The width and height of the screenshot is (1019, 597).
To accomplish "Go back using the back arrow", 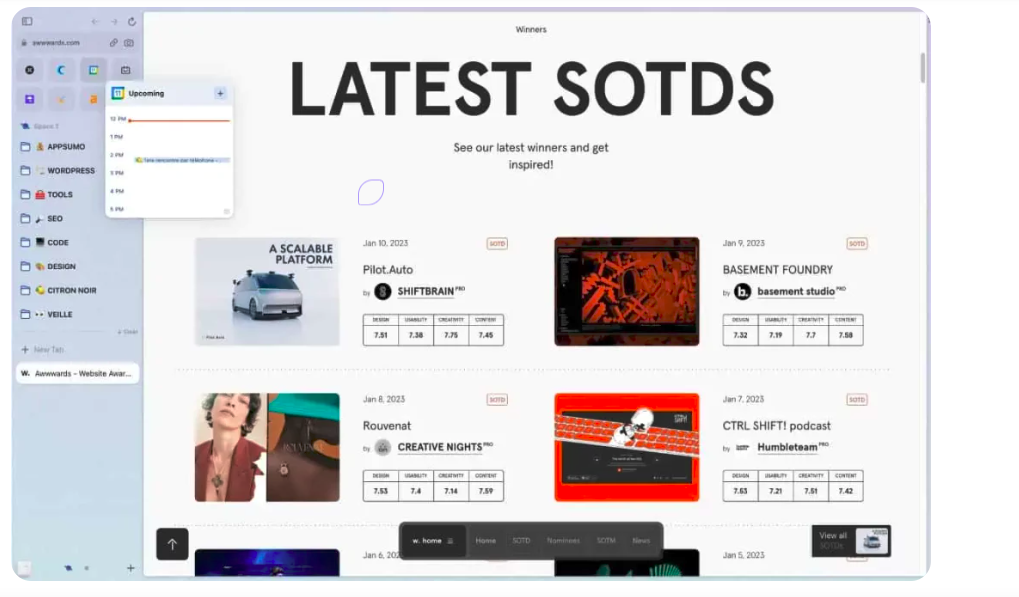I will [x=95, y=21].
